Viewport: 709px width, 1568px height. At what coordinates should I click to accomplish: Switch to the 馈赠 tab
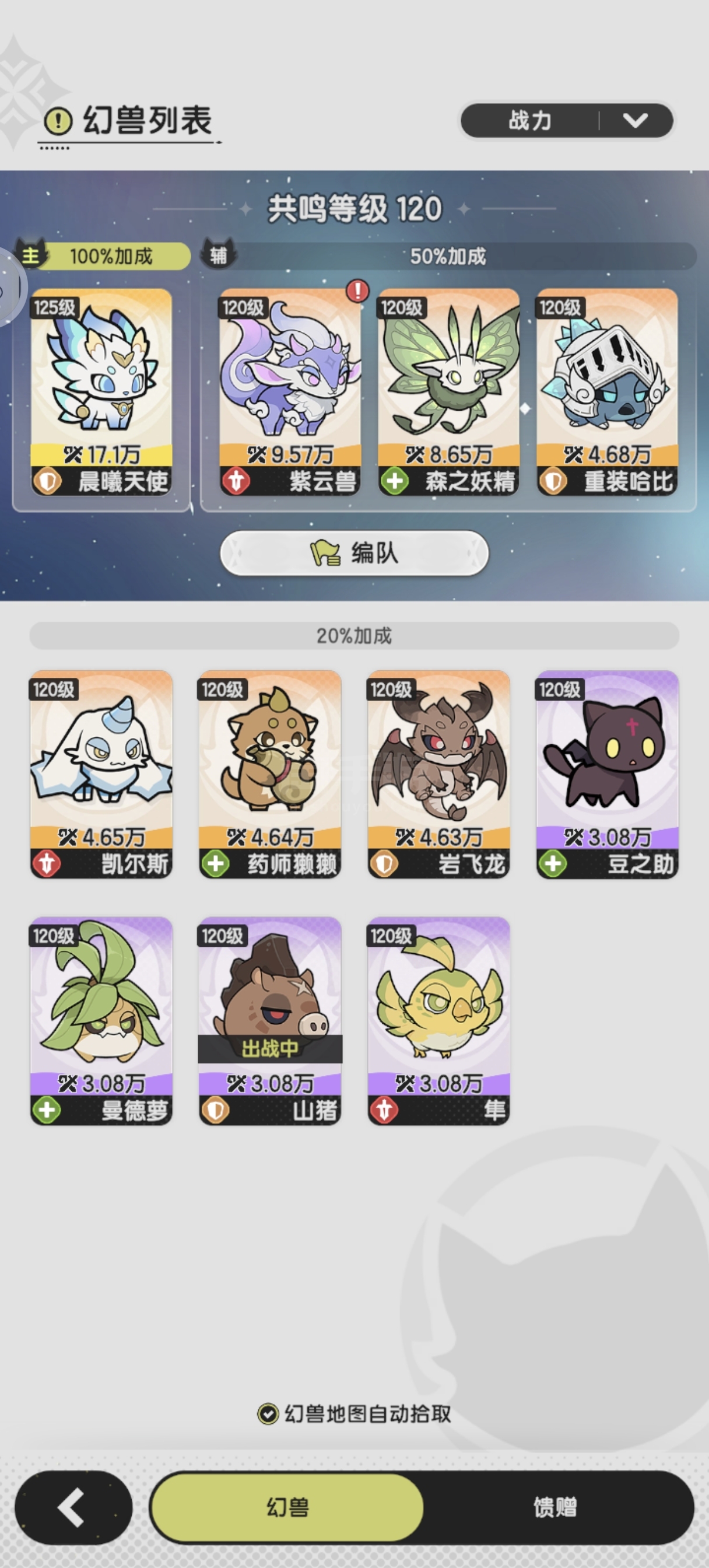click(x=555, y=1507)
